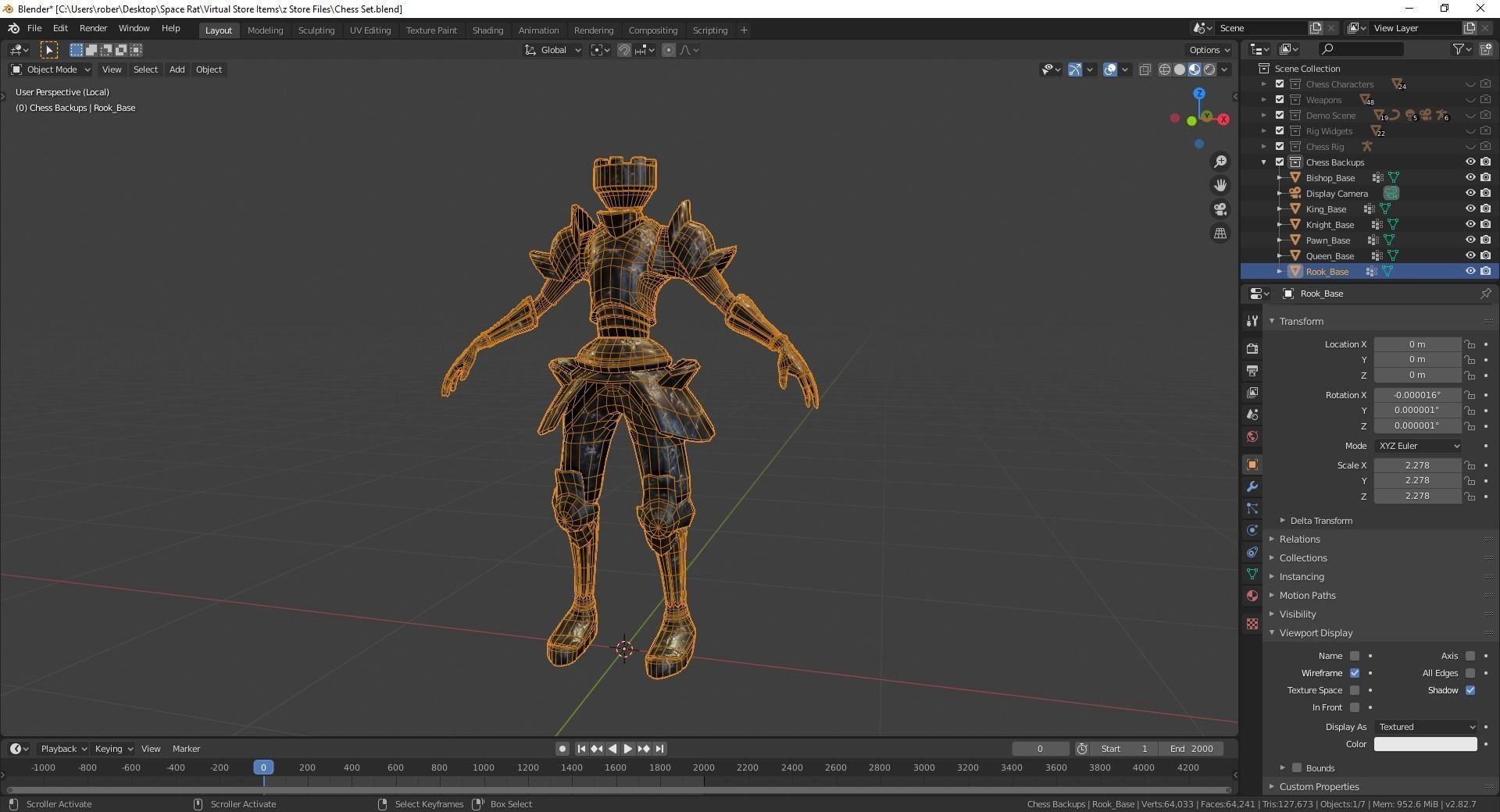Click the Scale X value field
The image size is (1500, 812).
(x=1416, y=465)
